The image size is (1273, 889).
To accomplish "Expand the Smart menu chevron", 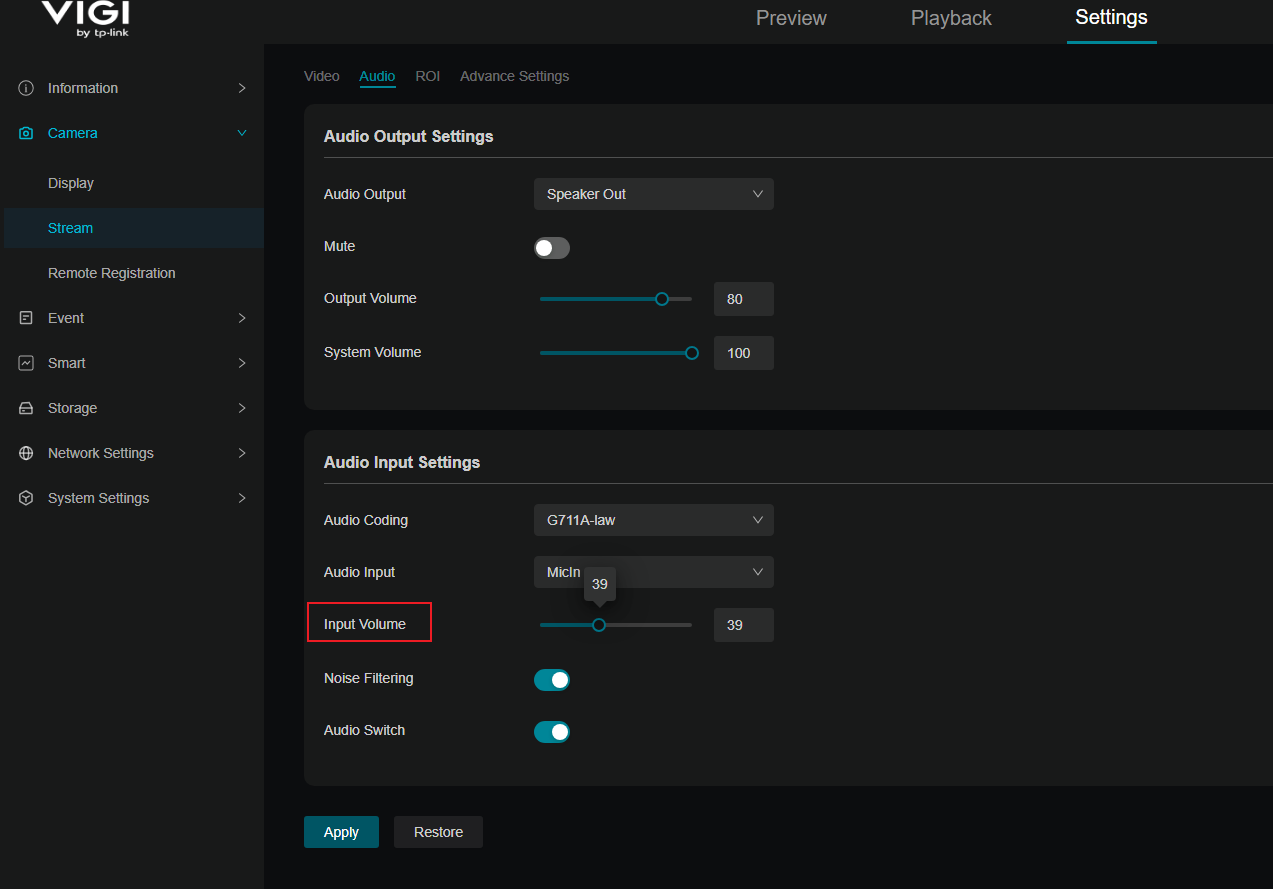I will pos(242,363).
